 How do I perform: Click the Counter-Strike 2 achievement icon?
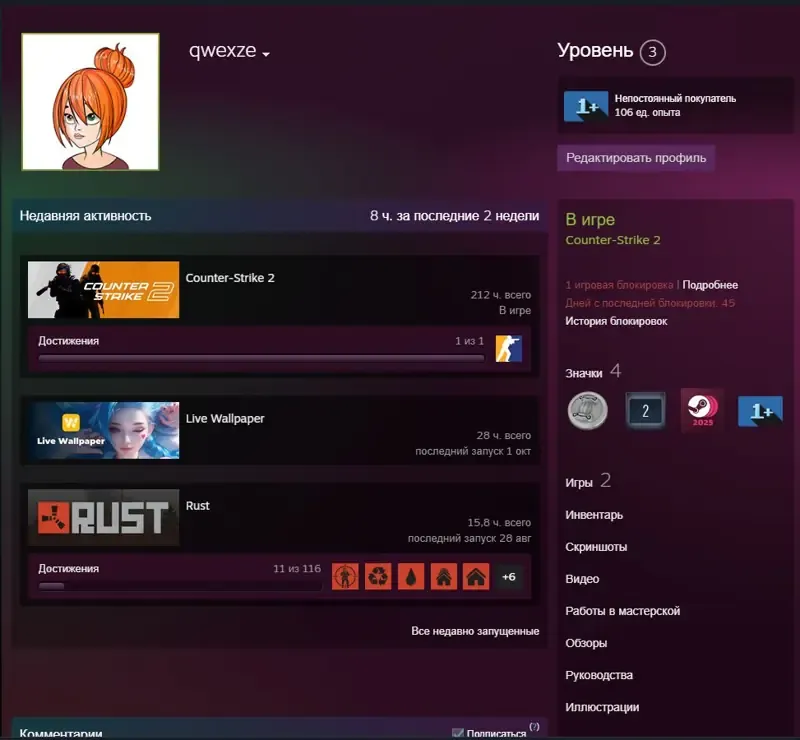coord(509,349)
